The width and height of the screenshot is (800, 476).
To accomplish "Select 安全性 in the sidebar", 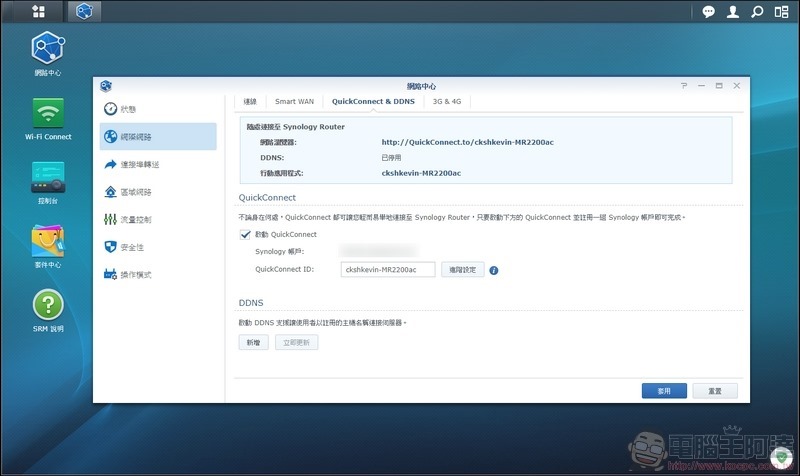I will click(x=158, y=247).
